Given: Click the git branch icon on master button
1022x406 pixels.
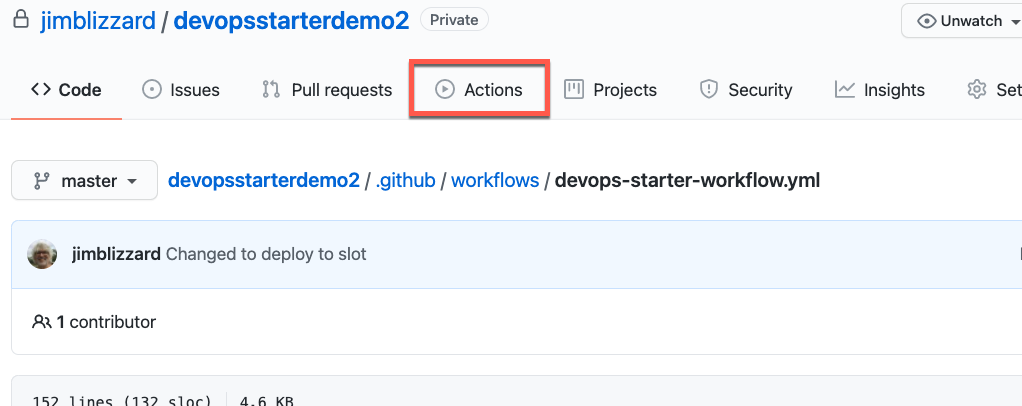Looking at the screenshot, I should click(x=42, y=181).
